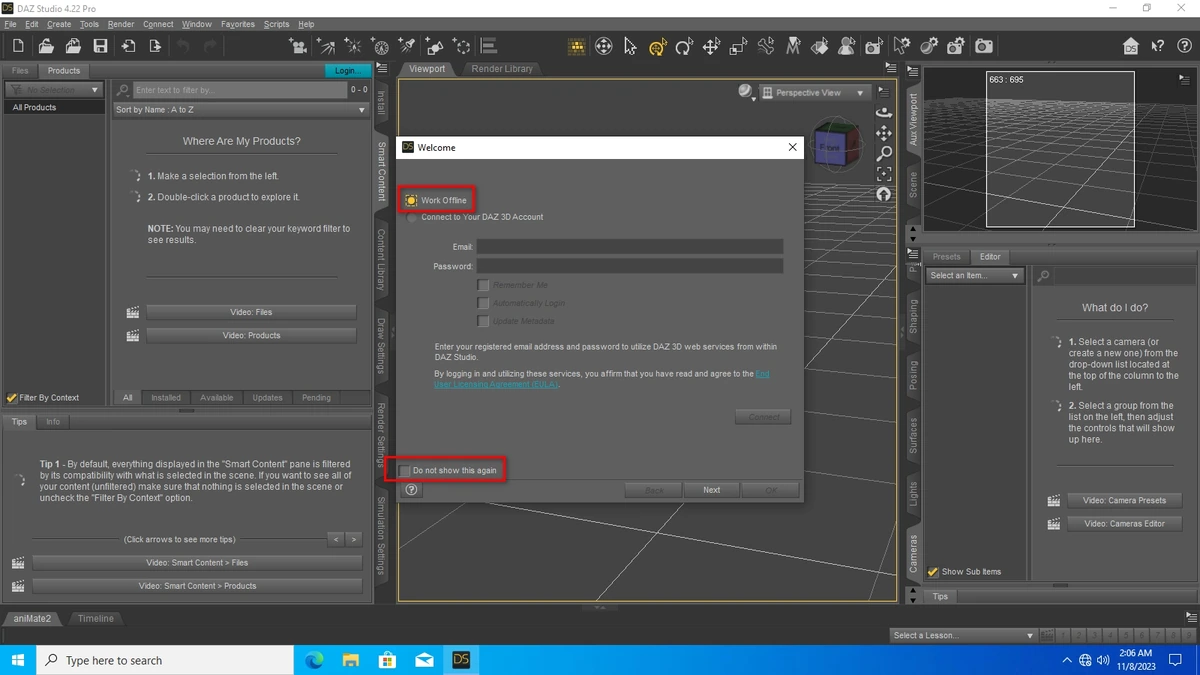Toggle the Remember Me checkbox
The height and width of the screenshot is (675, 1200).
point(483,285)
